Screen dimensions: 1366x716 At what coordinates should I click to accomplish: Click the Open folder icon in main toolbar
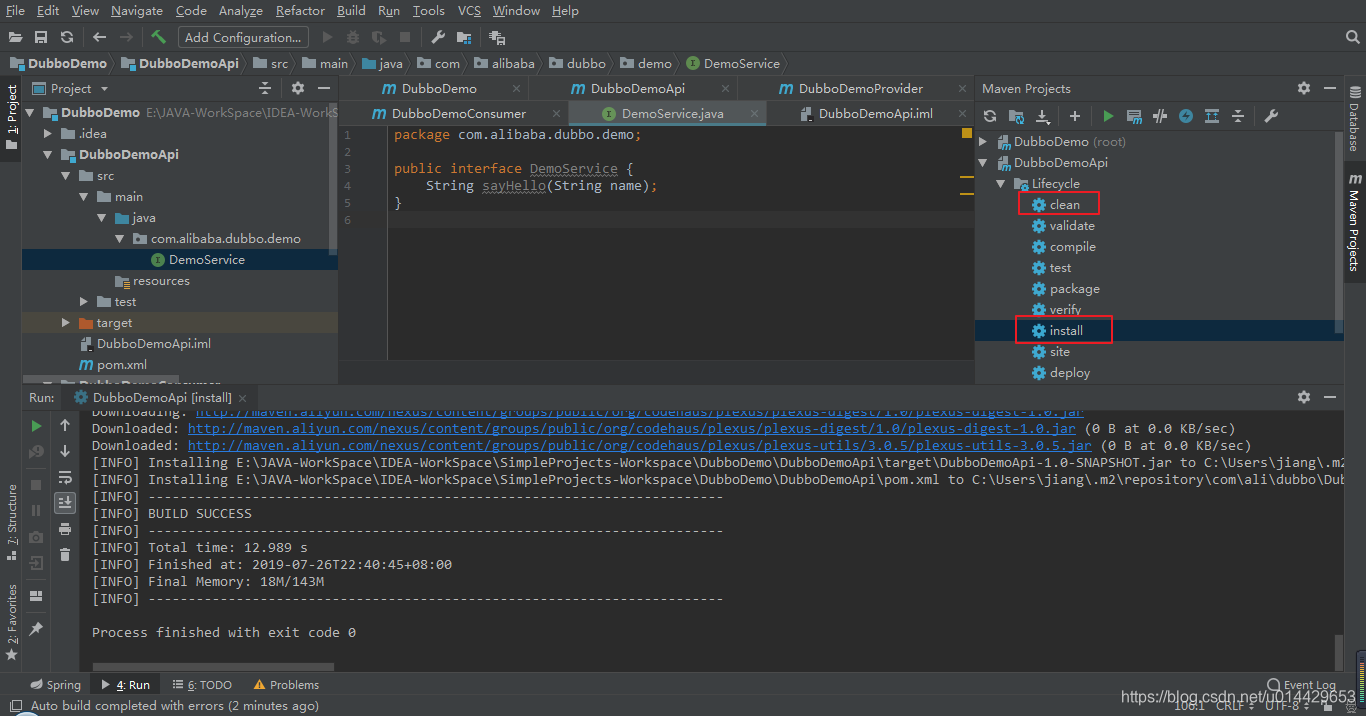tap(15, 37)
